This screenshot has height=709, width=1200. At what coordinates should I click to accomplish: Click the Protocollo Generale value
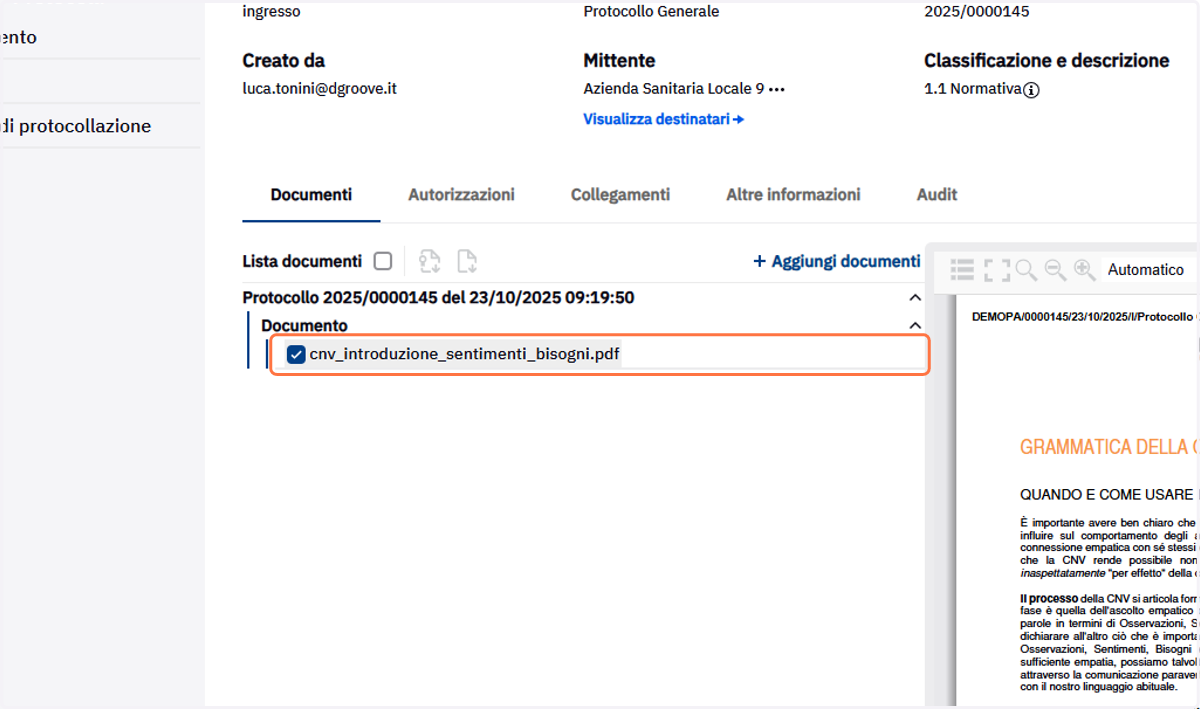pos(651,12)
